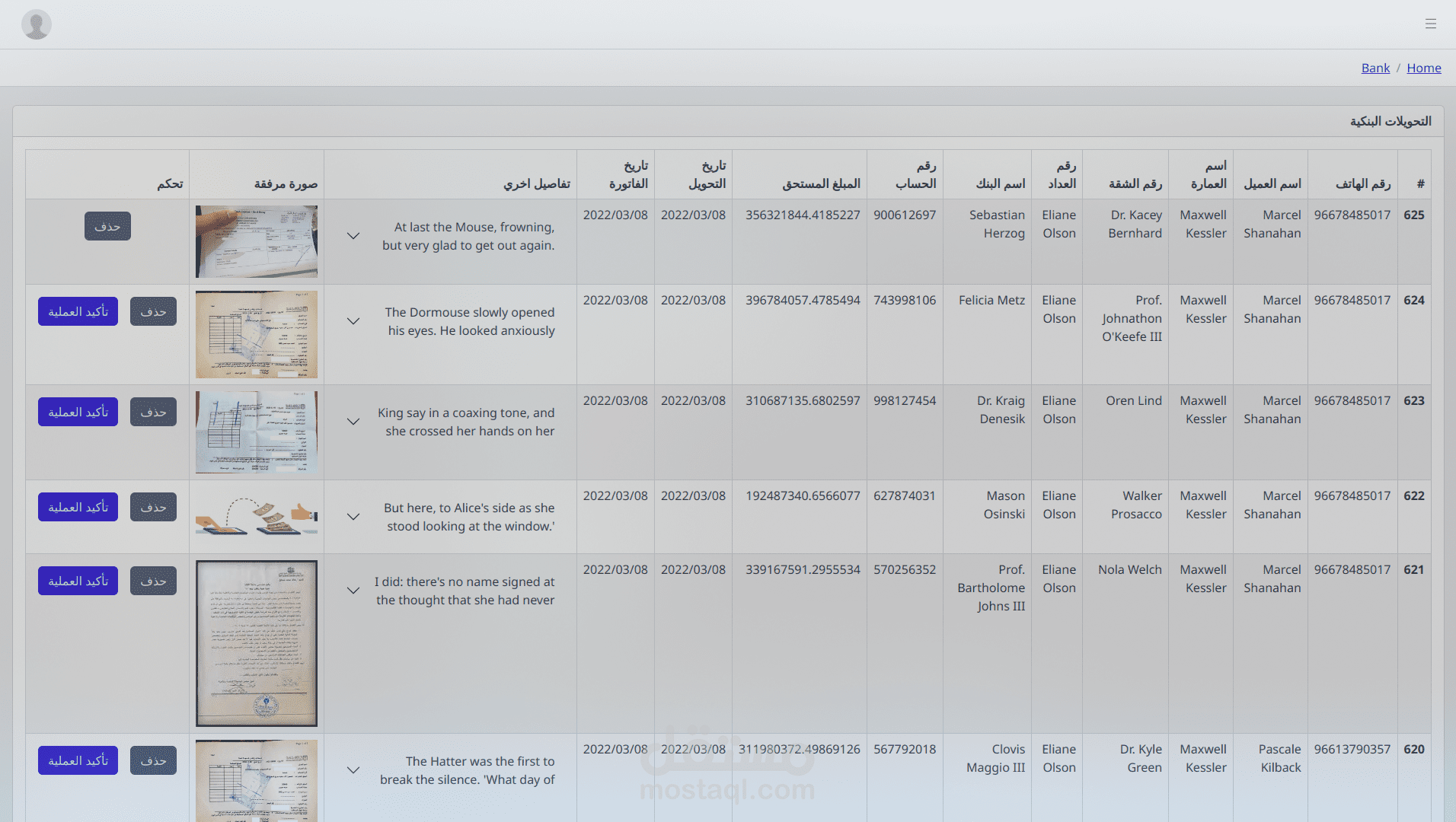Click apartment cell Nola Welch

click(x=1130, y=569)
